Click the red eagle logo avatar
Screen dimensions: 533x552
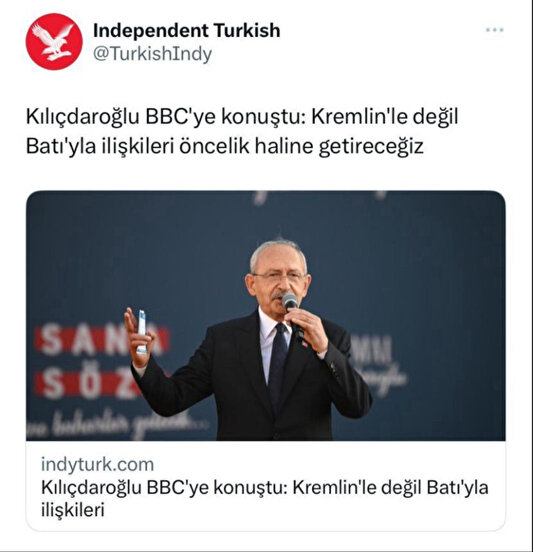[x=54, y=42]
